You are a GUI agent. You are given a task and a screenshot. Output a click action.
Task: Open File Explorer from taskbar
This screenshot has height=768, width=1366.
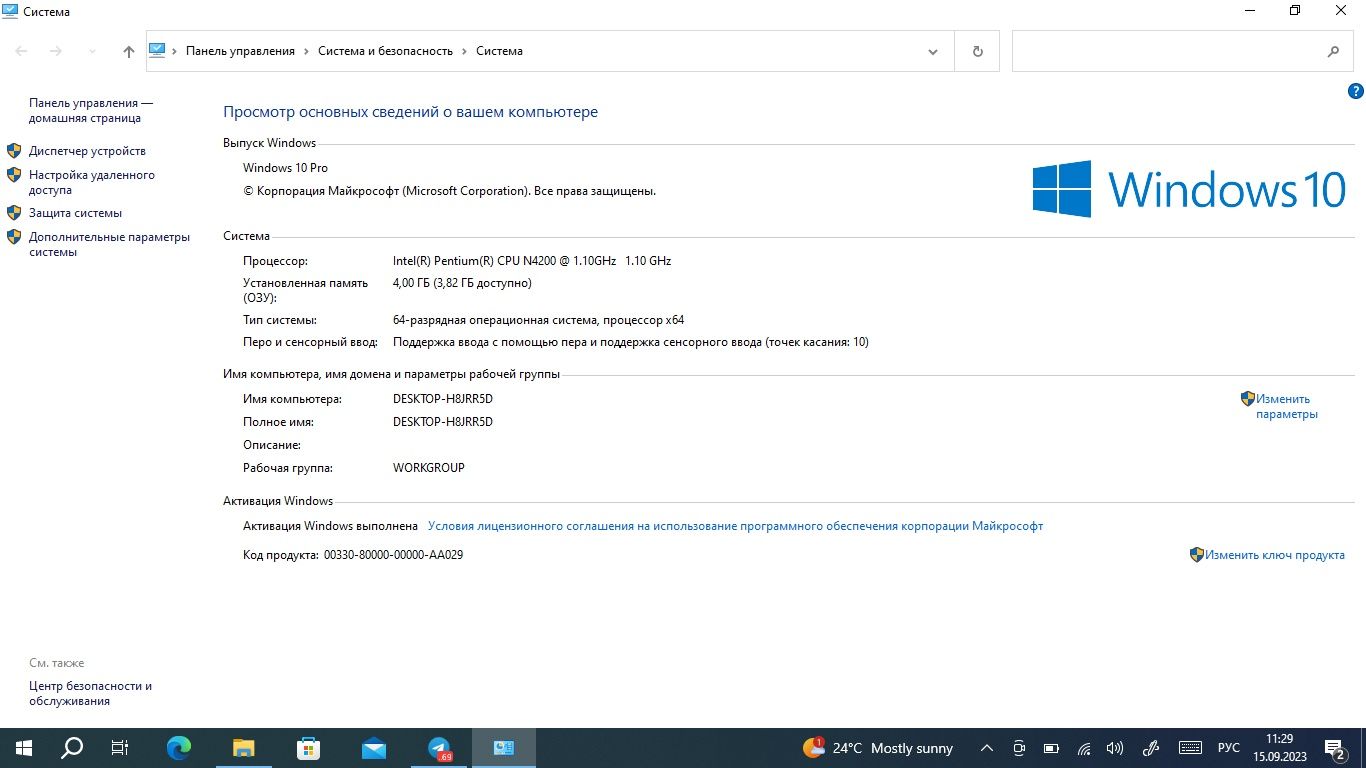244,748
